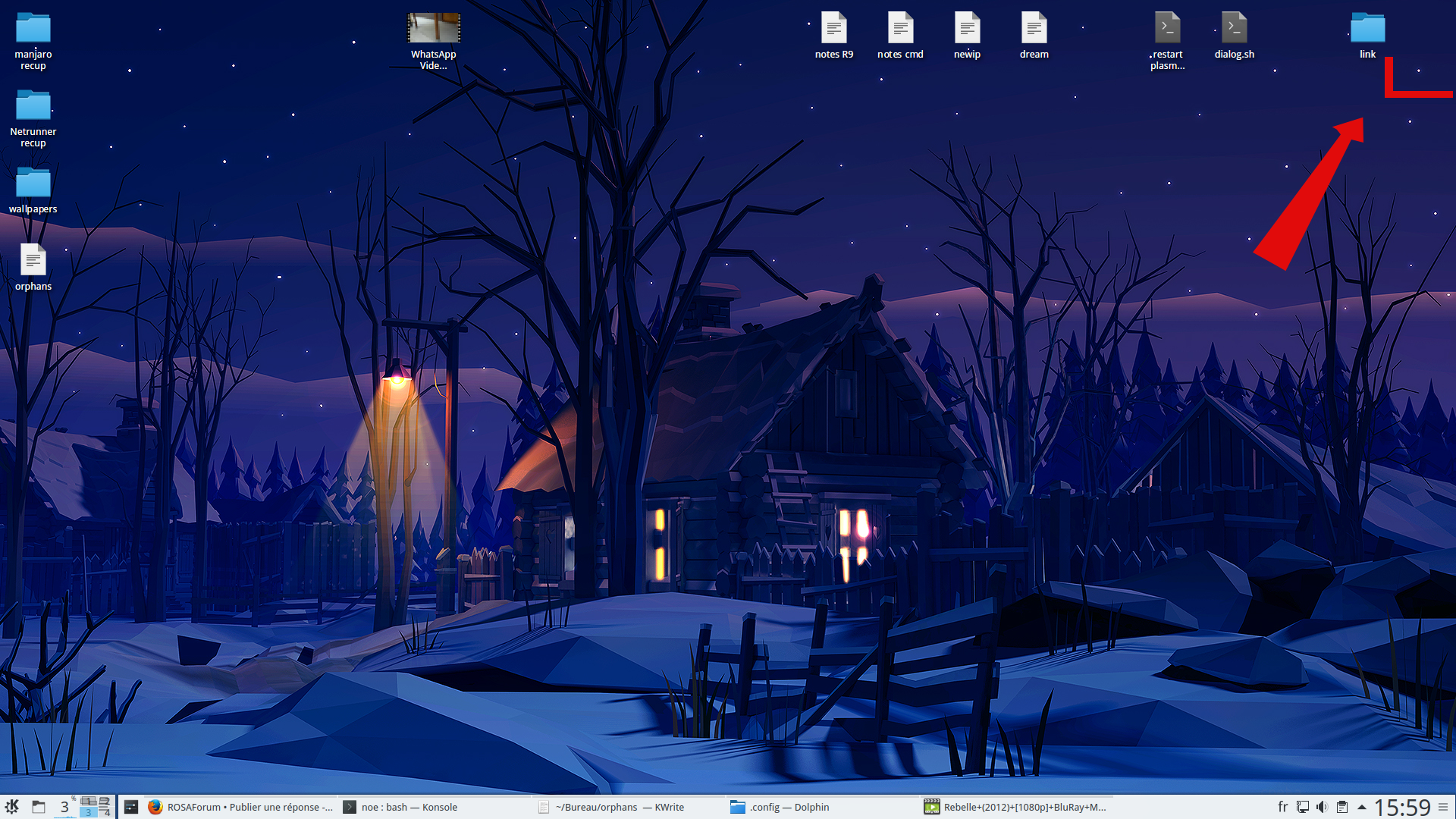Click the file manager icon in the panel

click(39, 807)
